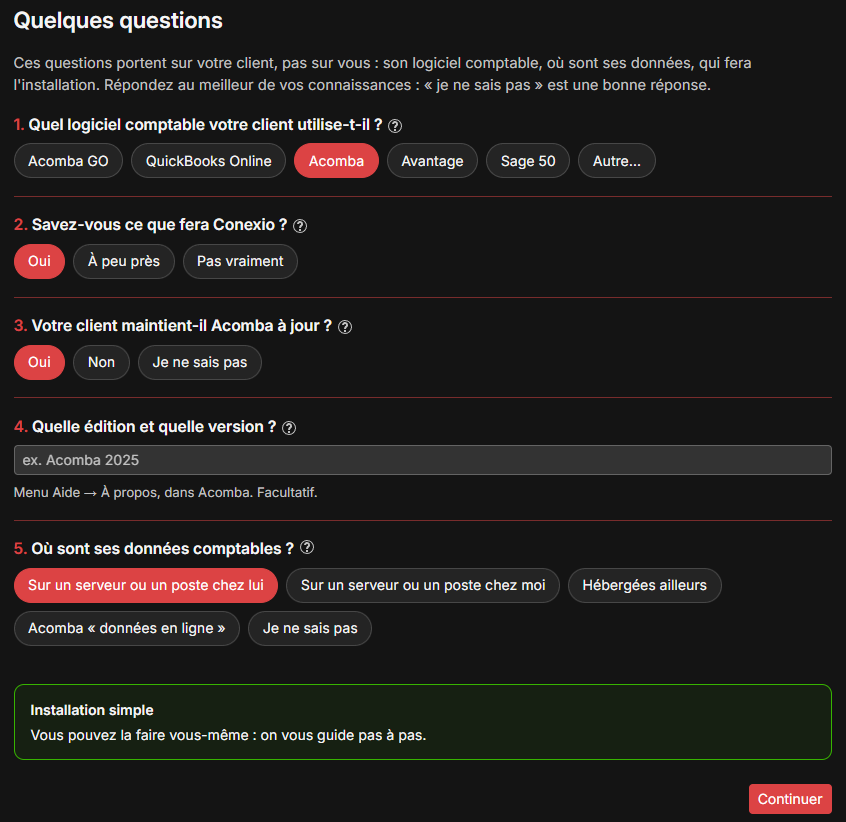
Task: Click the edition and version text field
Action: point(423,460)
